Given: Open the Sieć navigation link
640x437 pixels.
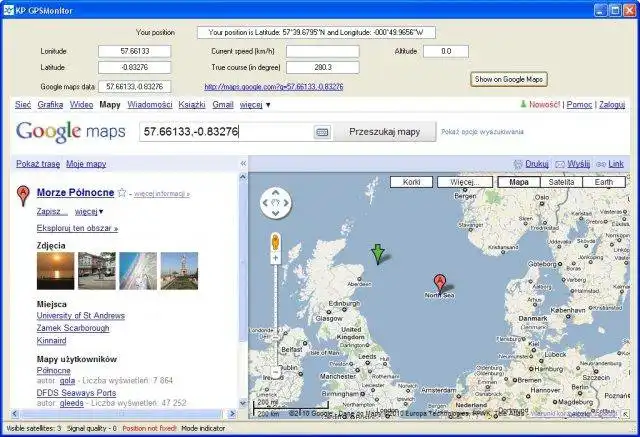Looking at the screenshot, I should (x=23, y=104).
